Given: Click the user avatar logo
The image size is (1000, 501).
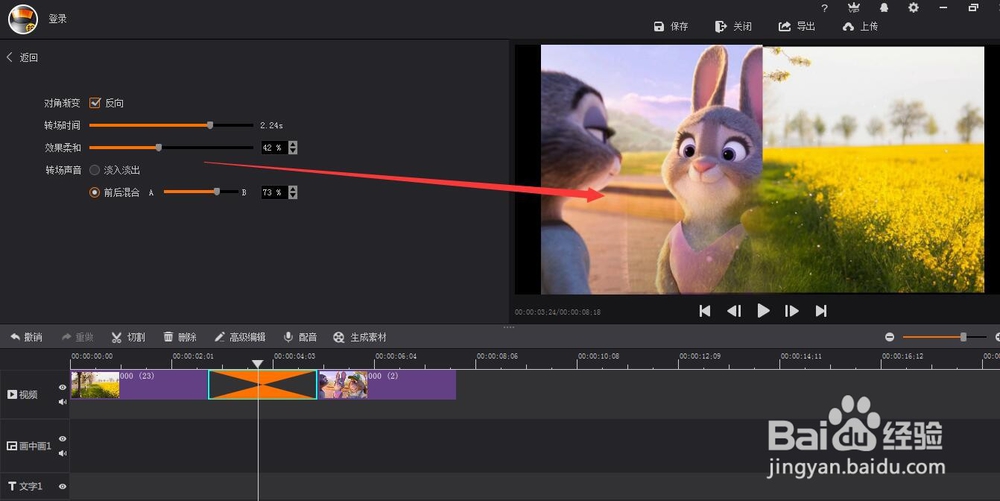Looking at the screenshot, I should [23, 18].
